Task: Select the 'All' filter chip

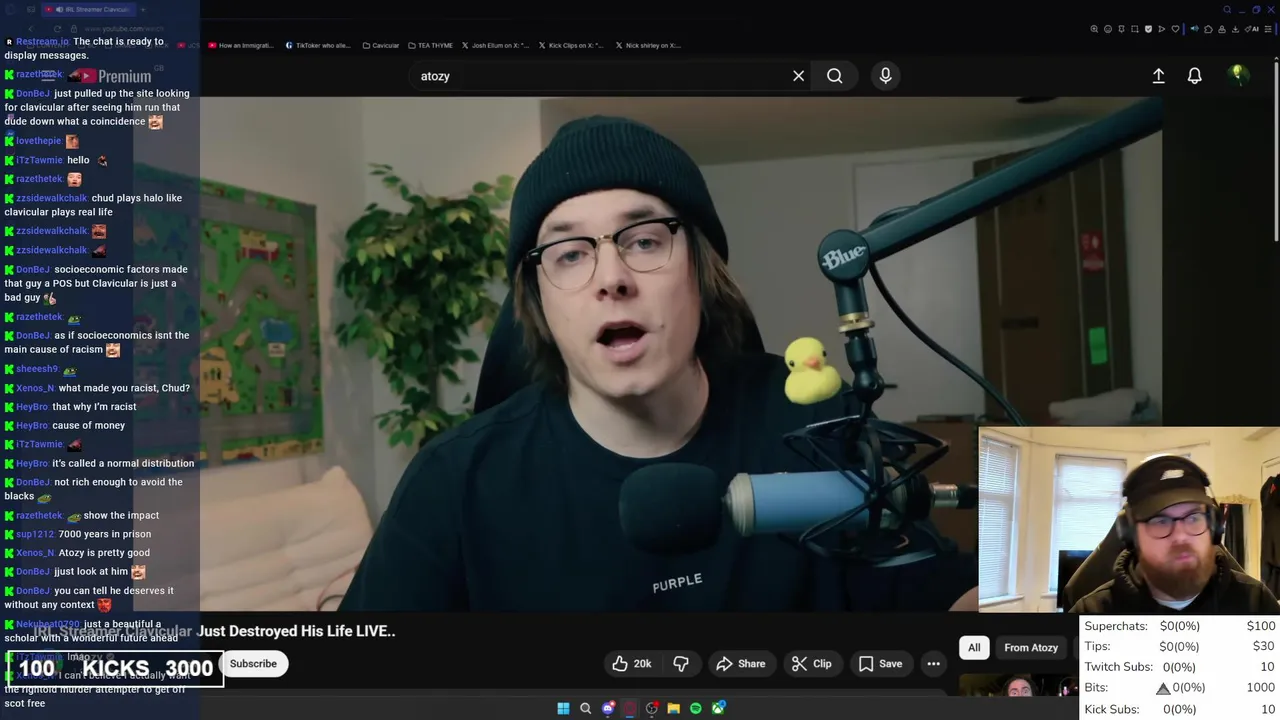Action: pos(974,648)
